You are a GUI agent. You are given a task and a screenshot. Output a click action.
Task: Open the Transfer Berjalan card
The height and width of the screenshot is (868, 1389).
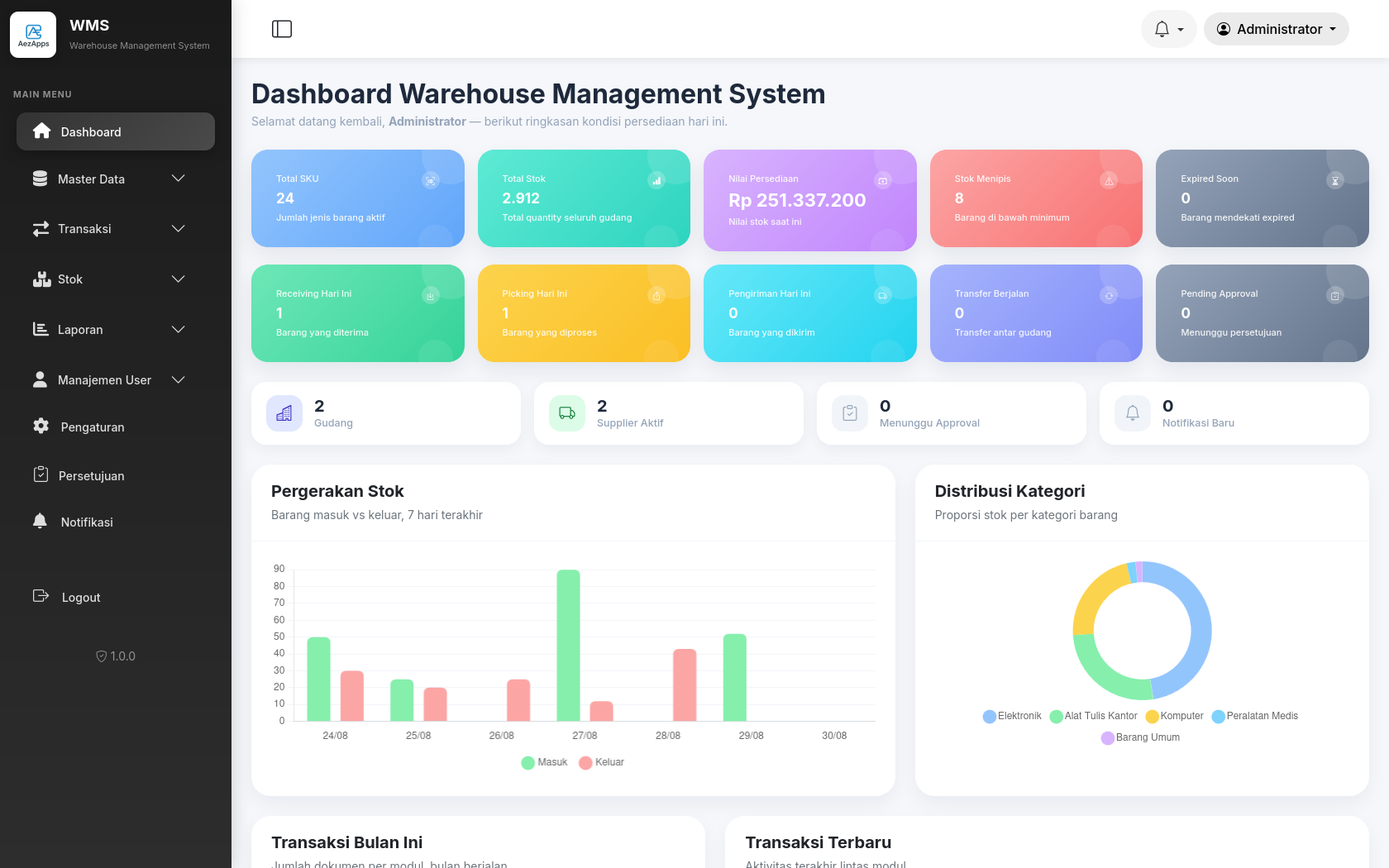click(1036, 313)
